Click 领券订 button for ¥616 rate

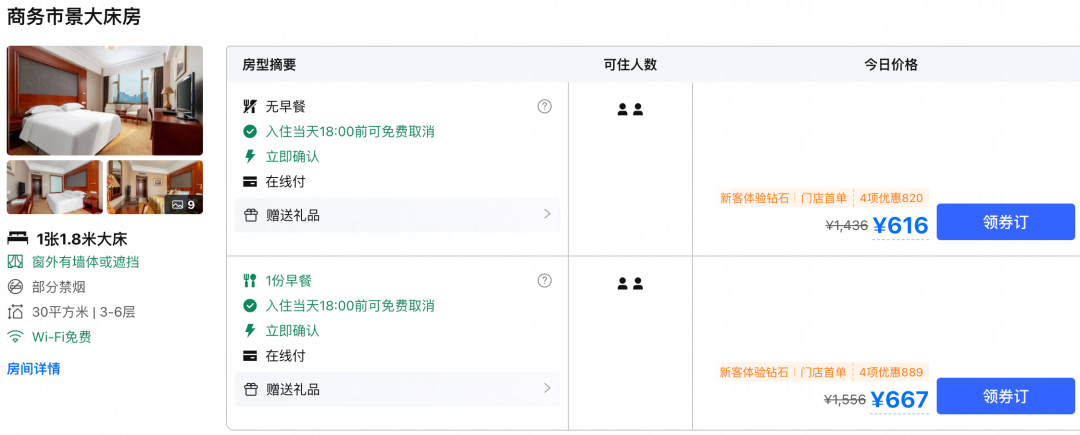tap(1006, 222)
